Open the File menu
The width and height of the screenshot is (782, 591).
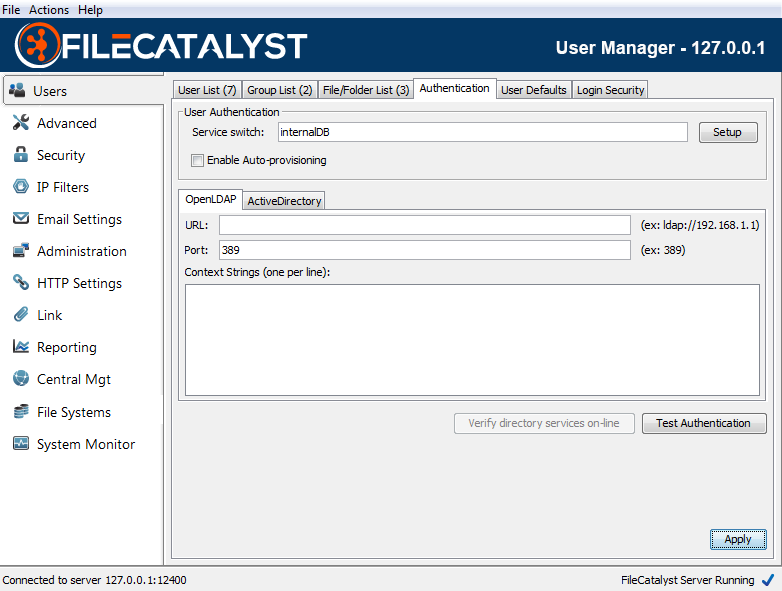tap(11, 9)
